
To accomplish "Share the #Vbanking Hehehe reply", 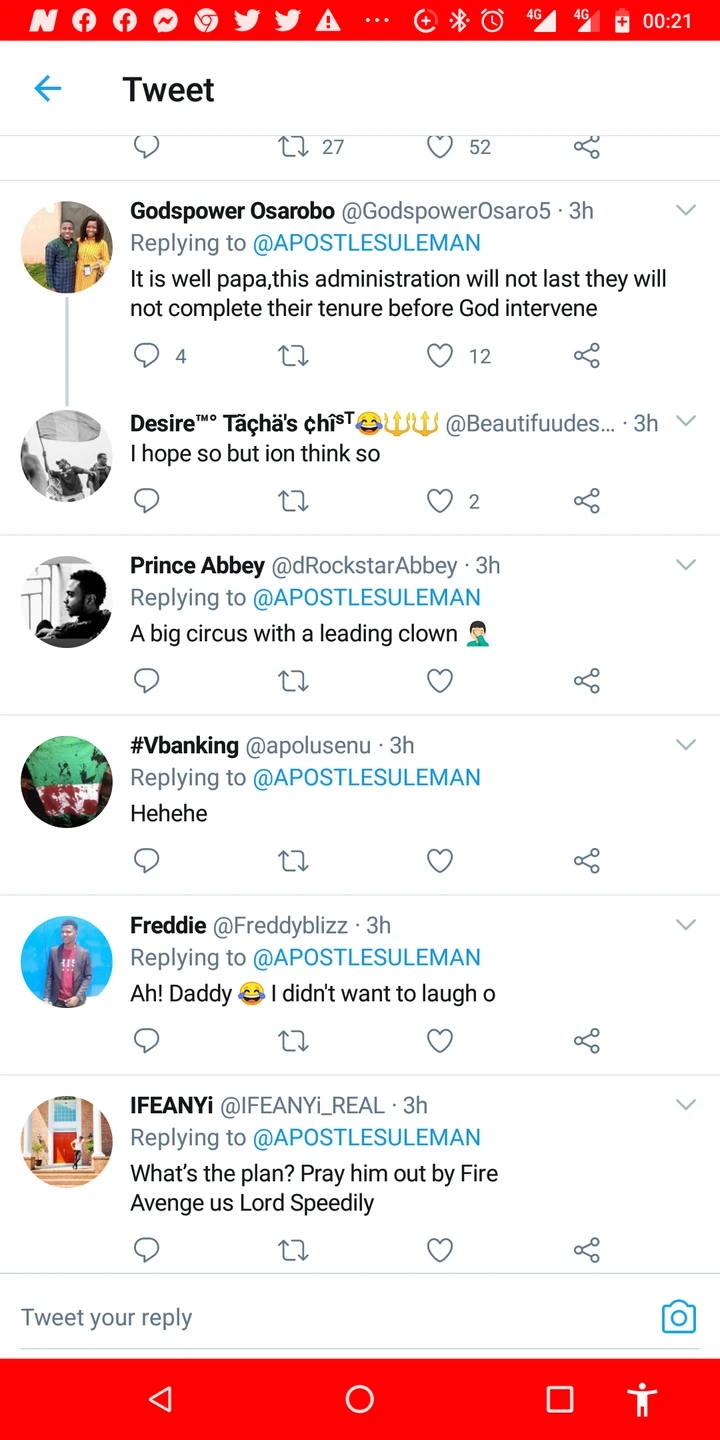I will [587, 861].
